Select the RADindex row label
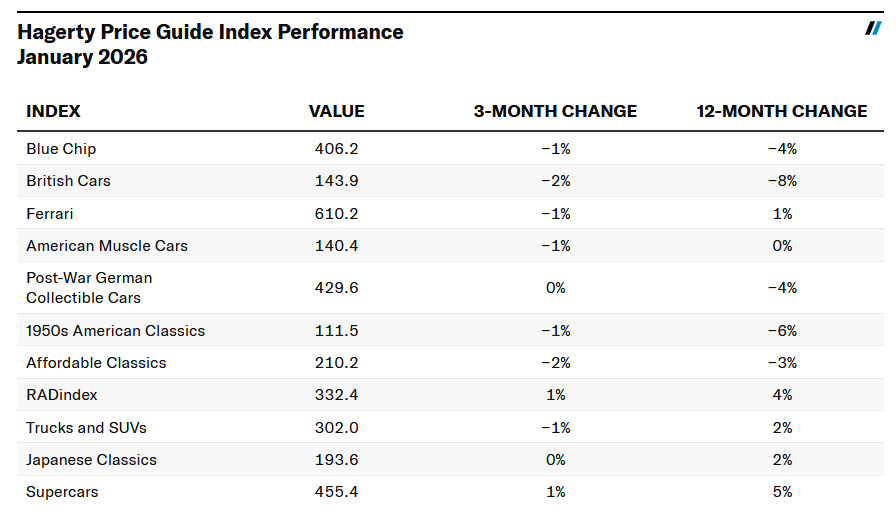The image size is (896, 523). (x=62, y=395)
